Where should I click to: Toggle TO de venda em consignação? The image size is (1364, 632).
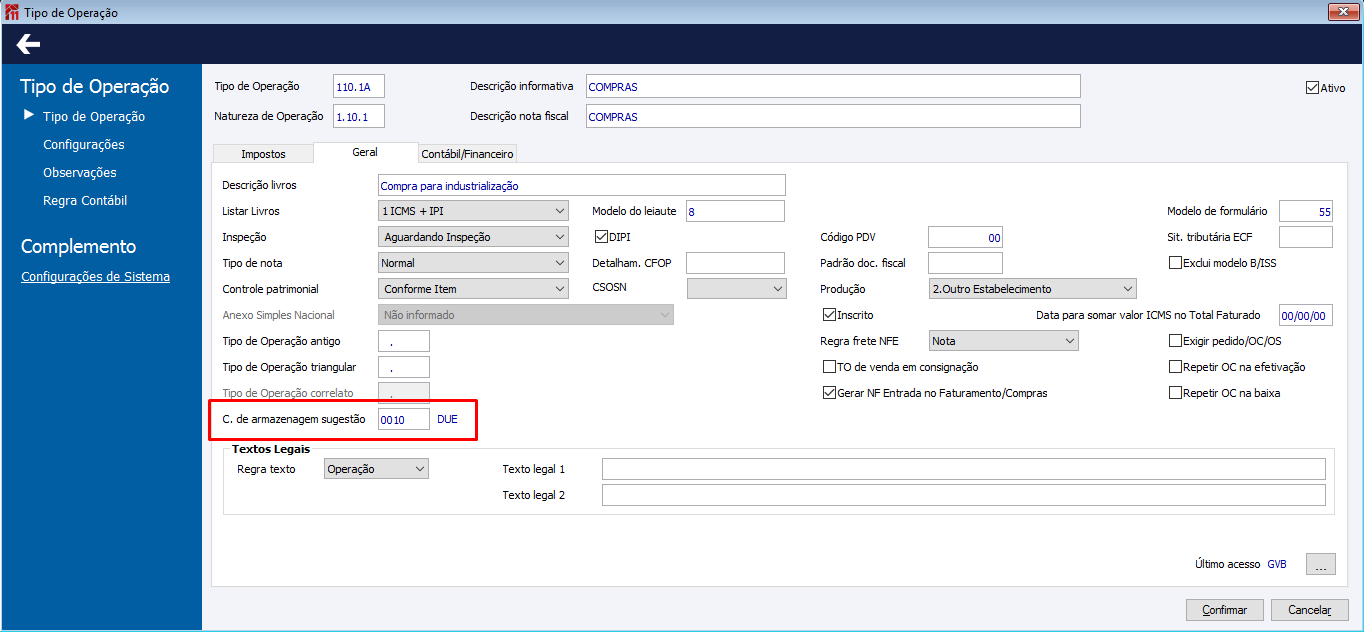pyautogui.click(x=829, y=367)
